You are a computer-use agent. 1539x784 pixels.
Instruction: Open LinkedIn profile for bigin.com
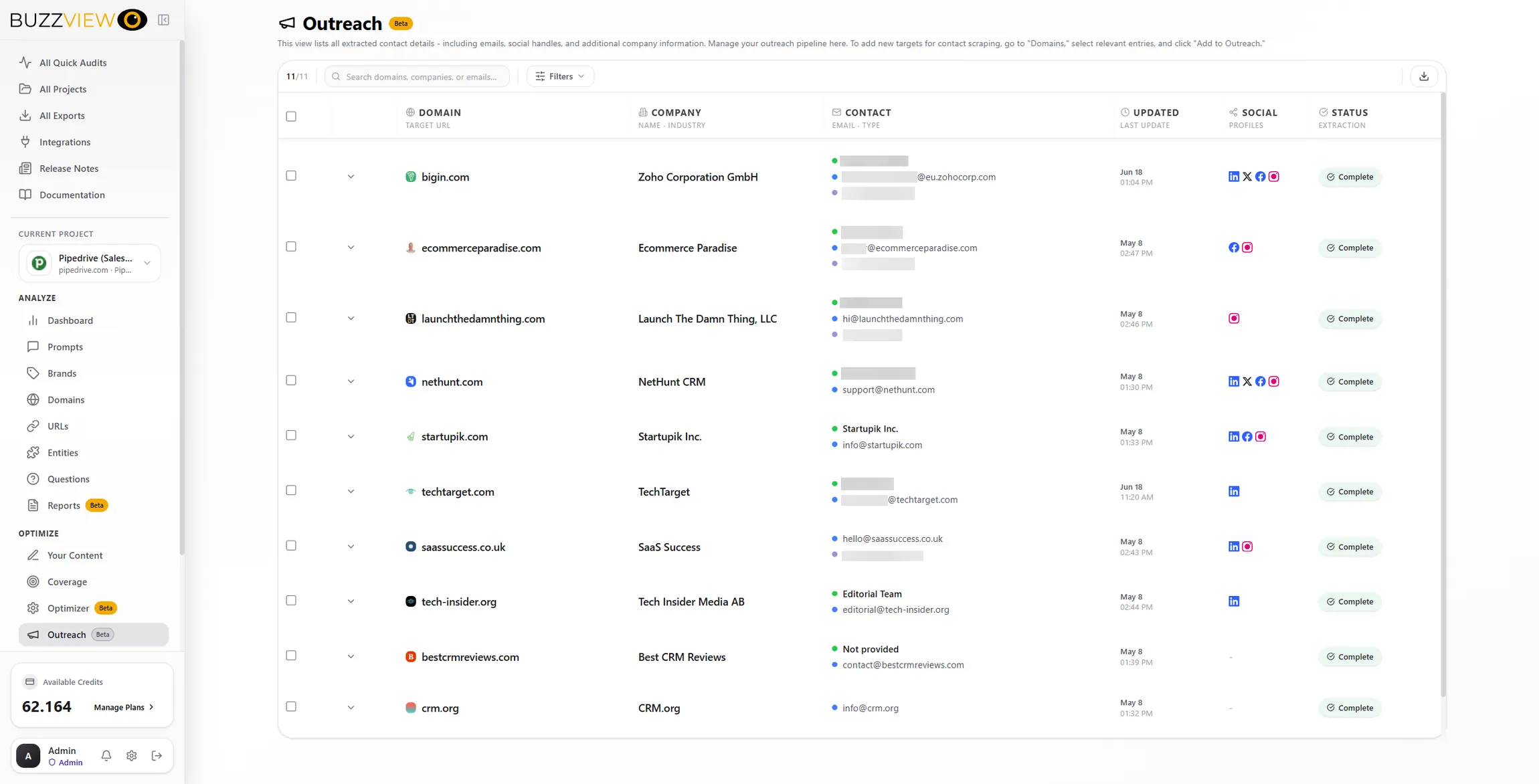1233,177
